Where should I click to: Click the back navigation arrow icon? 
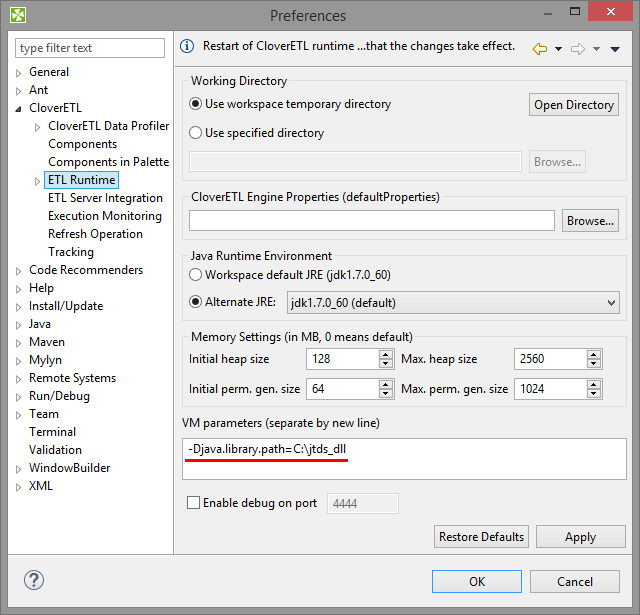tap(540, 49)
